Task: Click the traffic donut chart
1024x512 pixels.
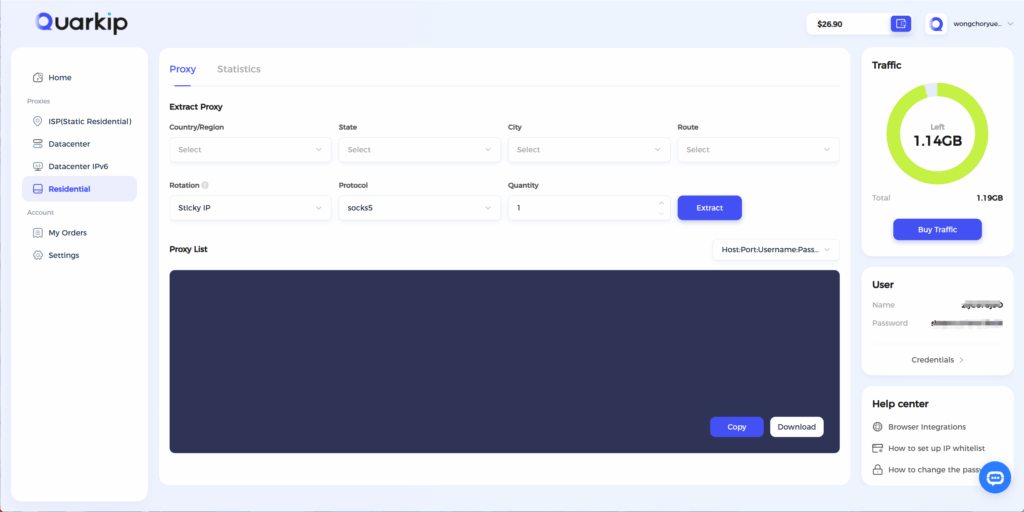Action: (x=937, y=134)
